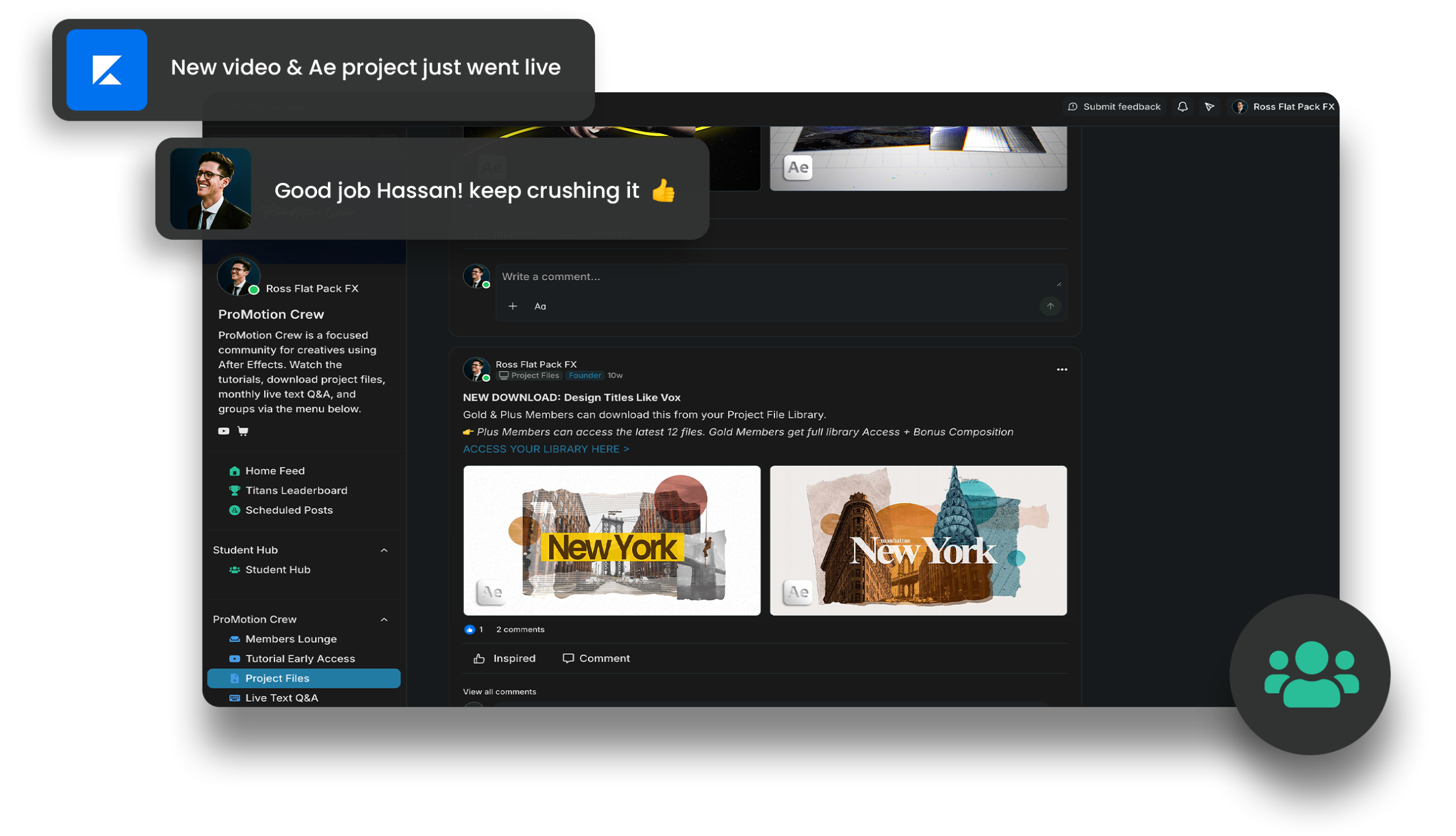The image size is (1456, 836).
Task: Go to Titans Leaderboard
Action: (296, 491)
